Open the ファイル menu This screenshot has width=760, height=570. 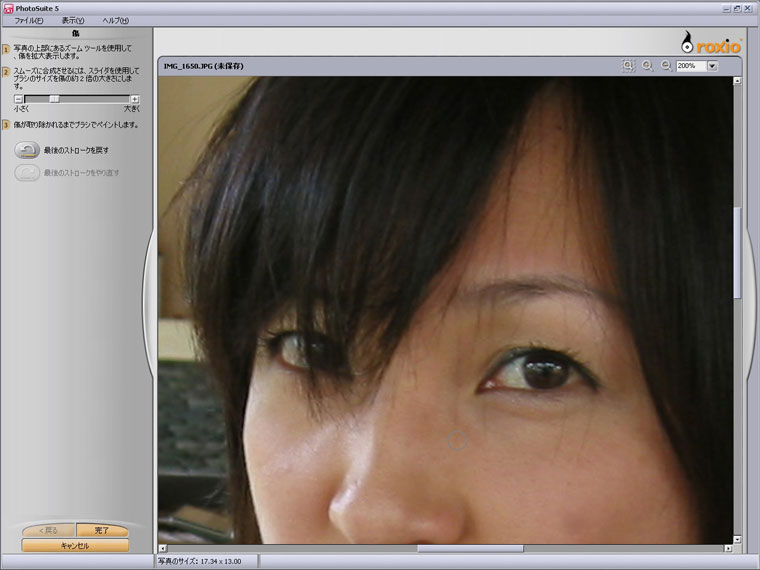[x=29, y=20]
